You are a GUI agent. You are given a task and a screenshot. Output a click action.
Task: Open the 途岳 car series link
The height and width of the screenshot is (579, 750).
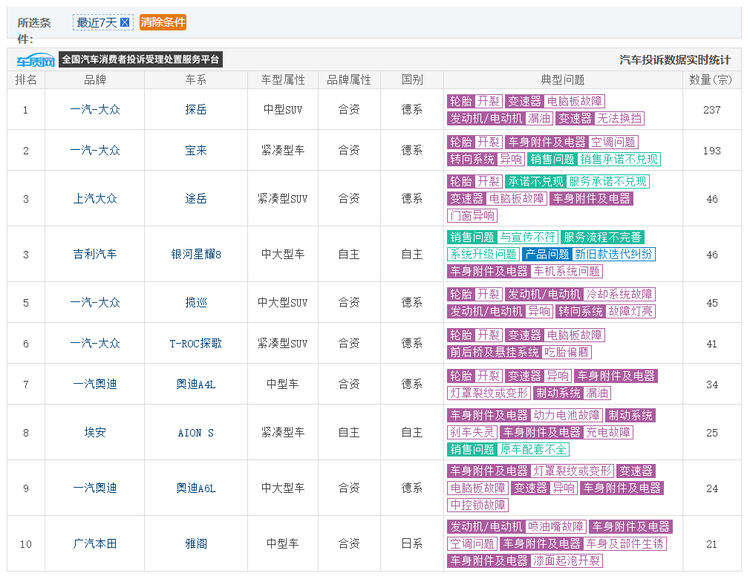click(196, 199)
